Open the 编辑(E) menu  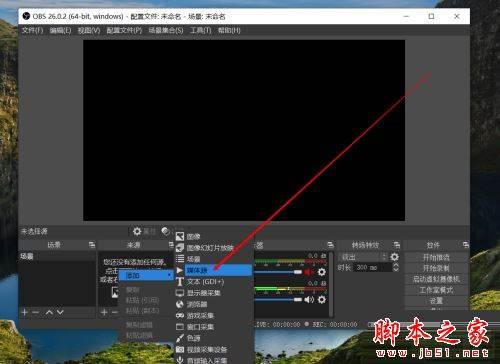coord(60,30)
